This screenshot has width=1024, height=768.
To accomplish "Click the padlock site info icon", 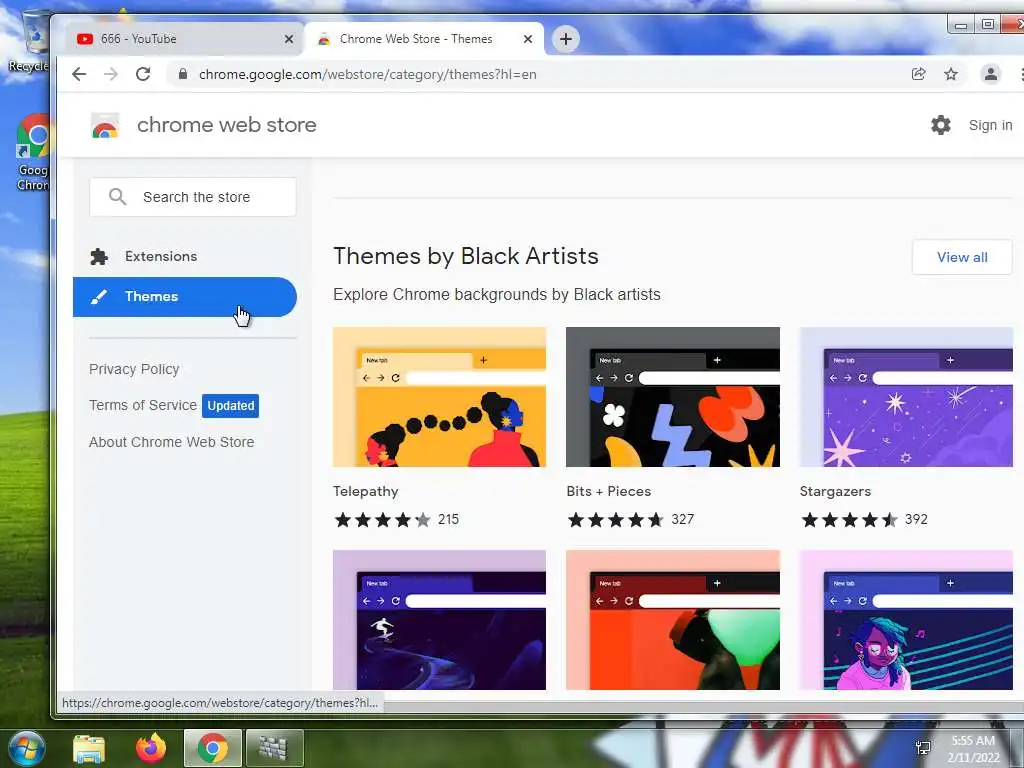I will 183,74.
